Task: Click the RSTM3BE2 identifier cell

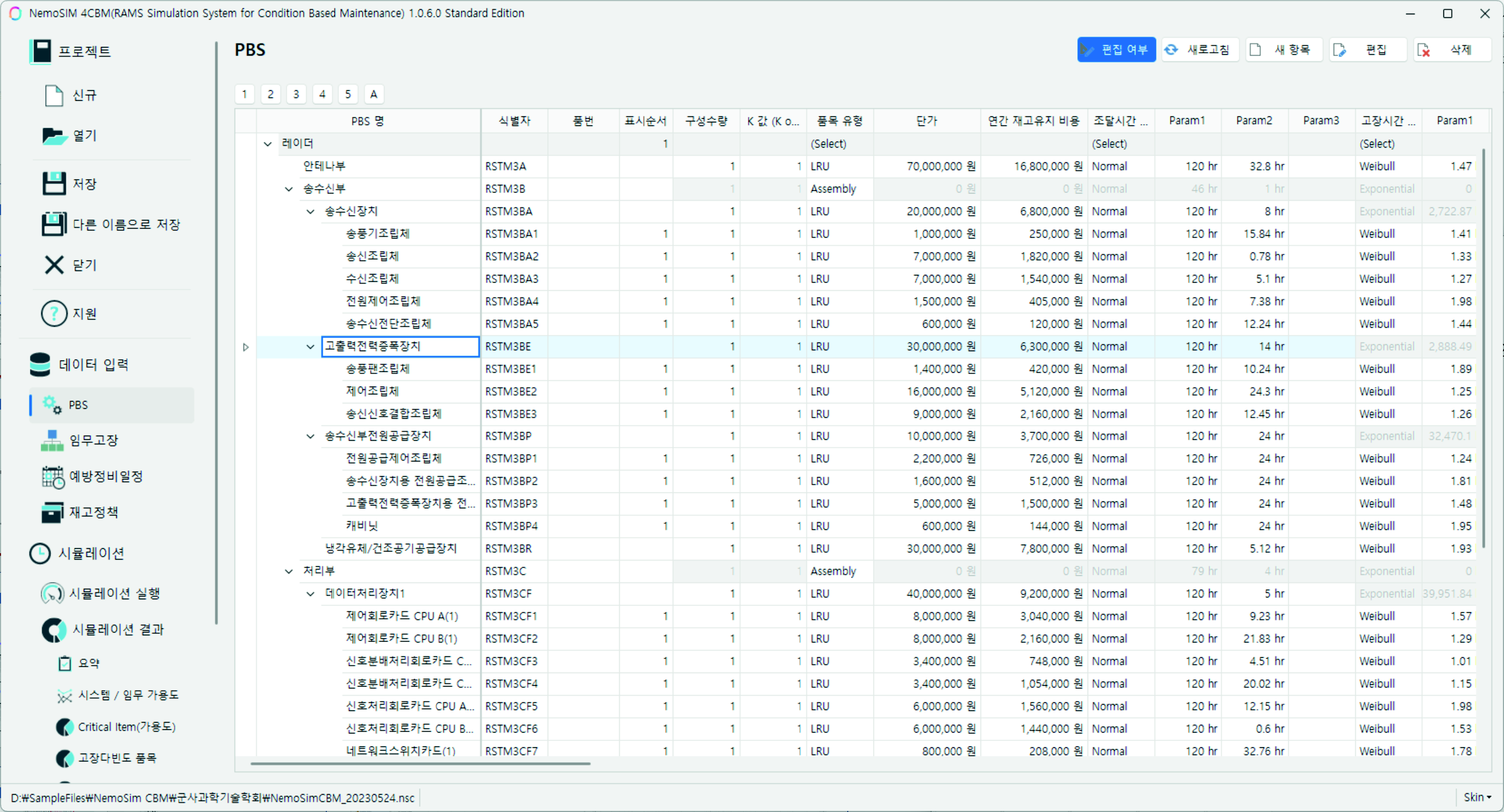Action: (514, 392)
